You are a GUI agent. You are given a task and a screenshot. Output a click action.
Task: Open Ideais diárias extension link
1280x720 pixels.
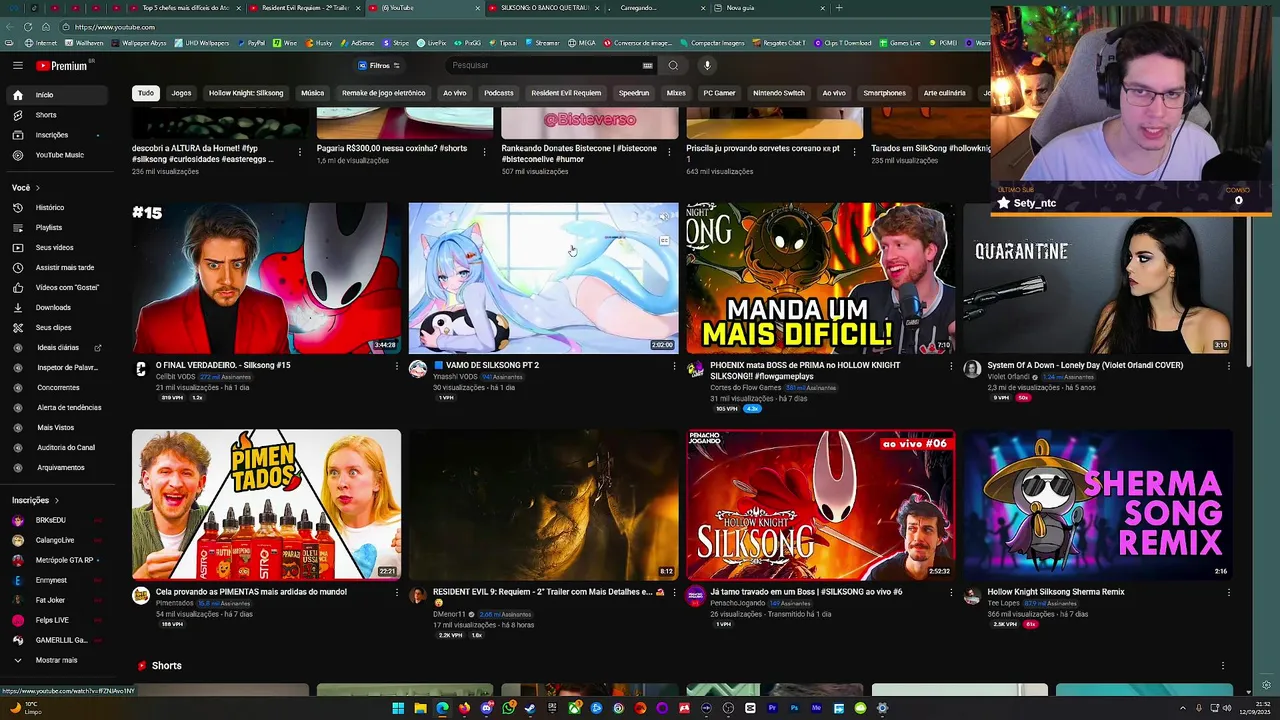pyautogui.click(x=58, y=347)
